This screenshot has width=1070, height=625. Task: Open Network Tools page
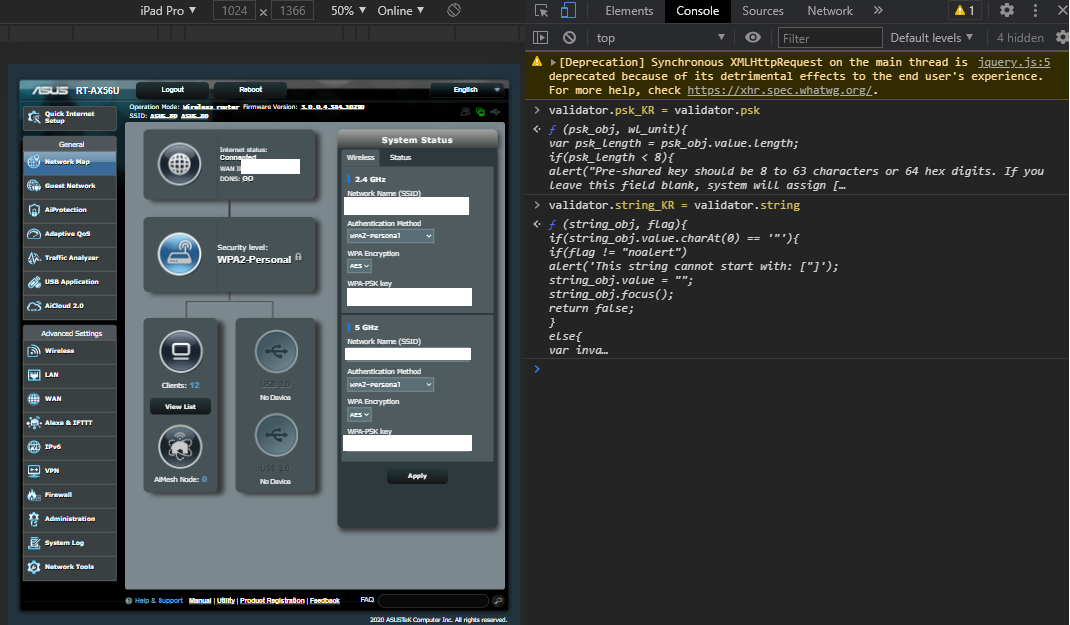70,567
